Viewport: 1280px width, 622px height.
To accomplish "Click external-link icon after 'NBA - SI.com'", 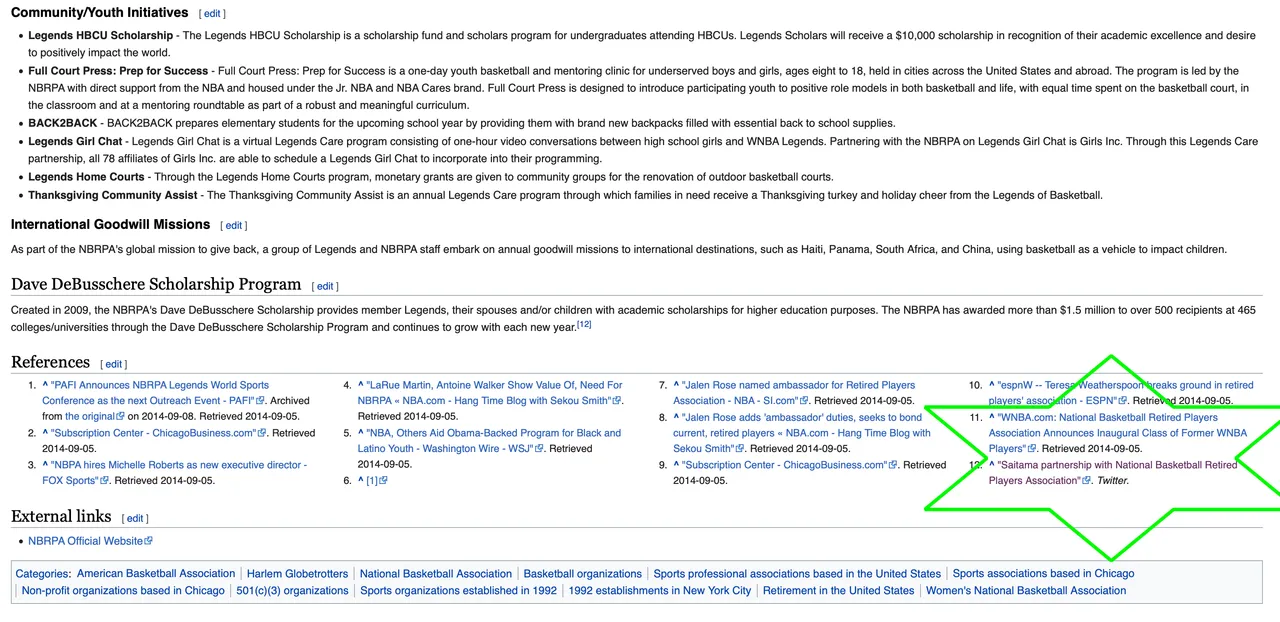I will click(x=803, y=401).
